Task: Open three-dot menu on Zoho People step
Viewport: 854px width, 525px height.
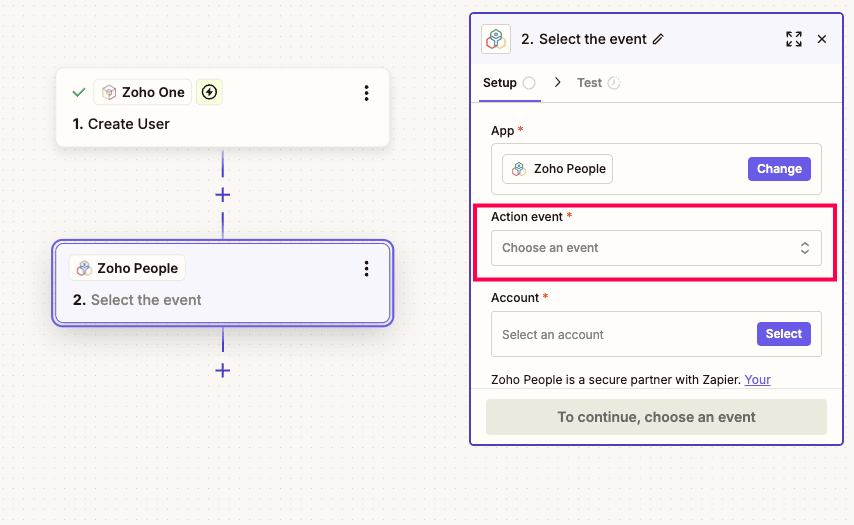Action: click(x=366, y=268)
